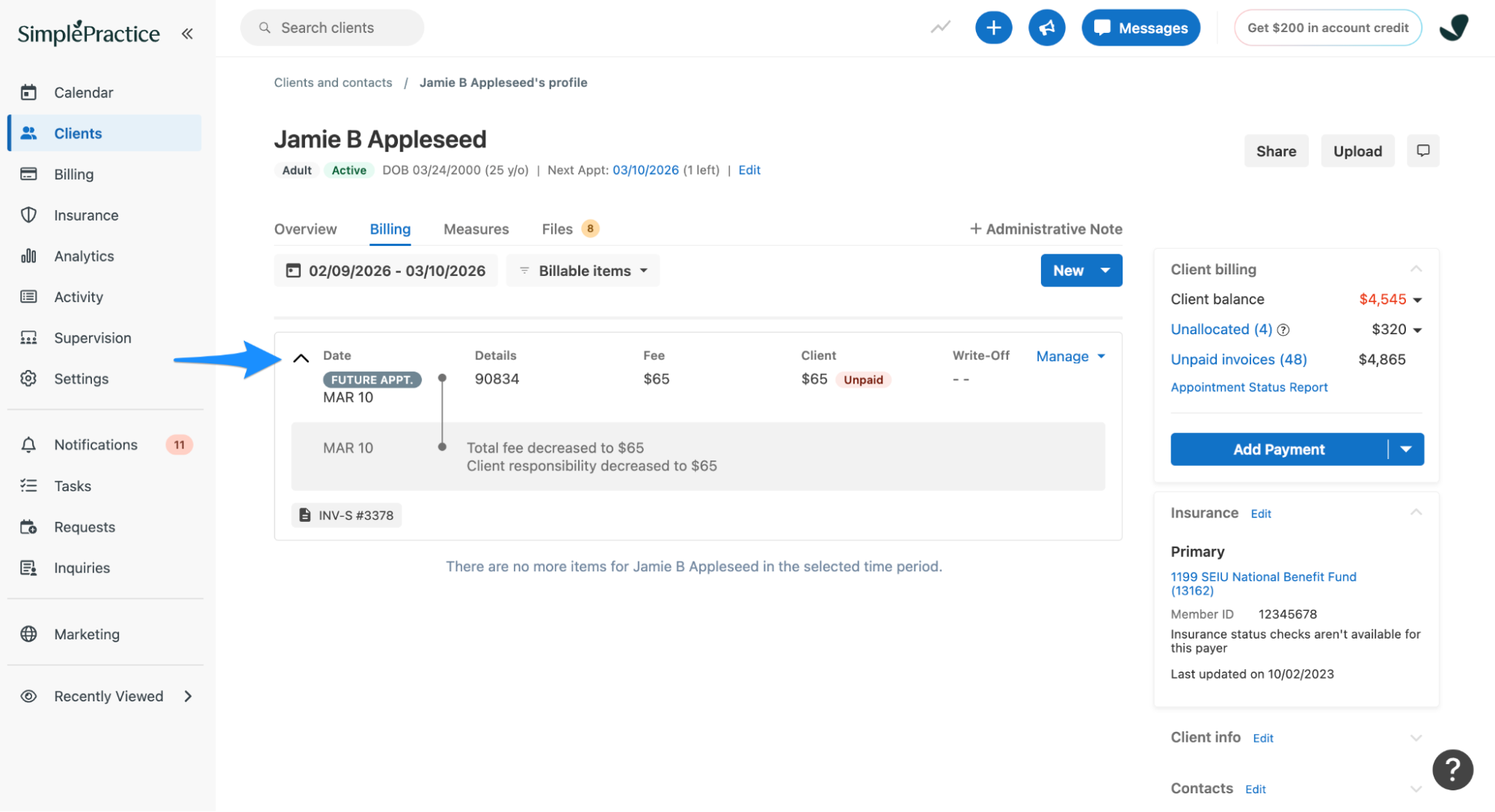Open Notifications bell icon
The image size is (1495, 812).
(28, 445)
